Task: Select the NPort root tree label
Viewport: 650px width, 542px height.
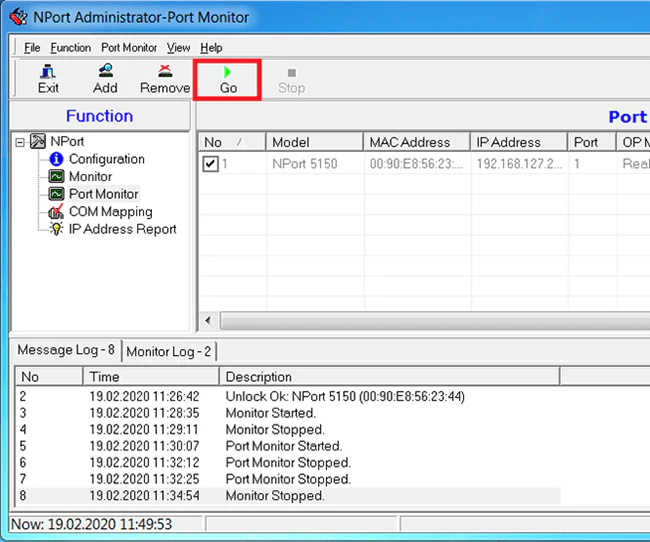Action: [67, 141]
